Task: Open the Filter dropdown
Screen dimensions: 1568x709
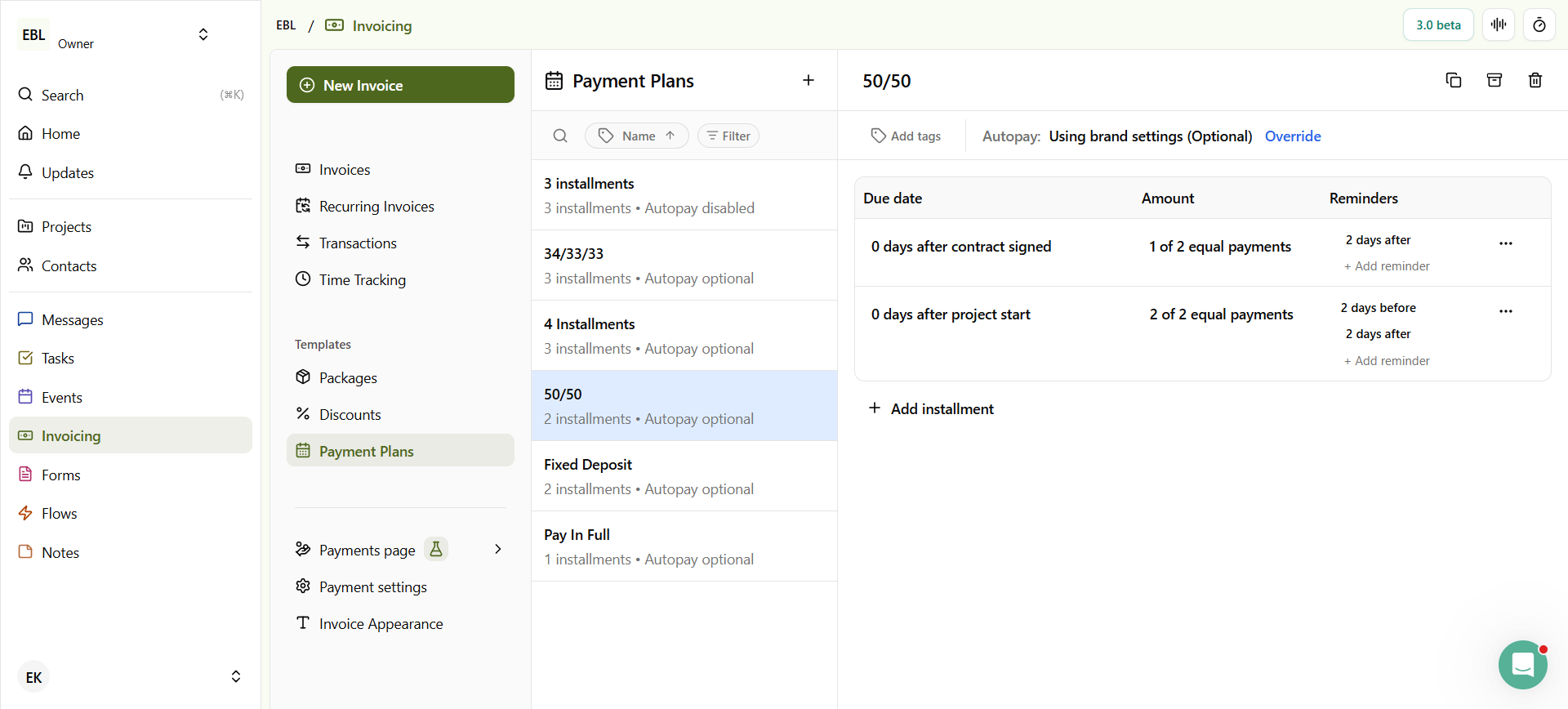Action: coord(728,136)
